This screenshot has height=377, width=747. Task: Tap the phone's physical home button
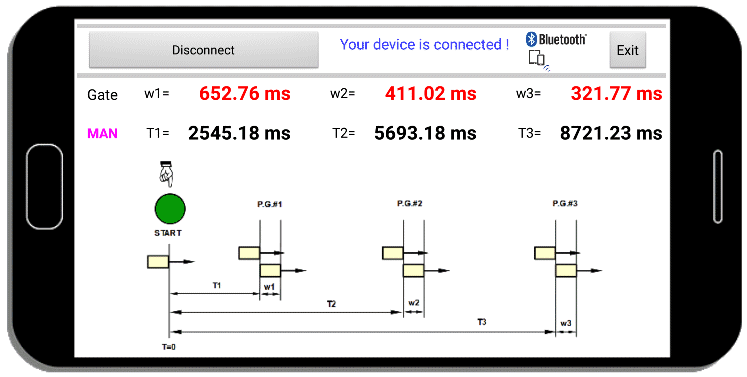click(x=44, y=187)
